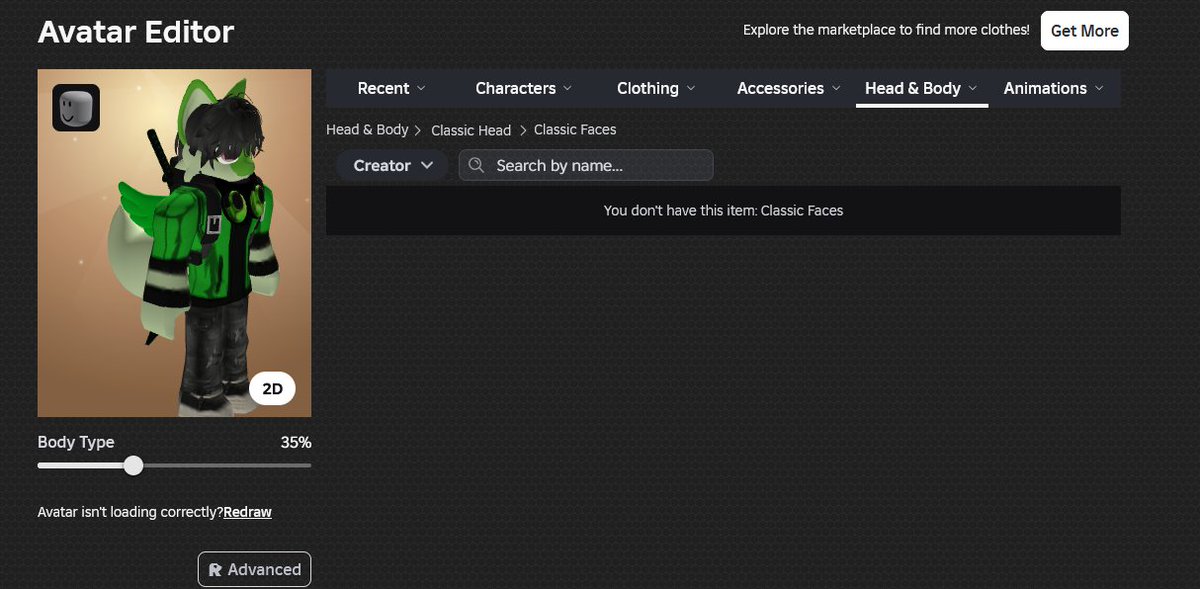Open the Head & Body dropdown tab
Screen dimensions: 1200x589
point(922,88)
